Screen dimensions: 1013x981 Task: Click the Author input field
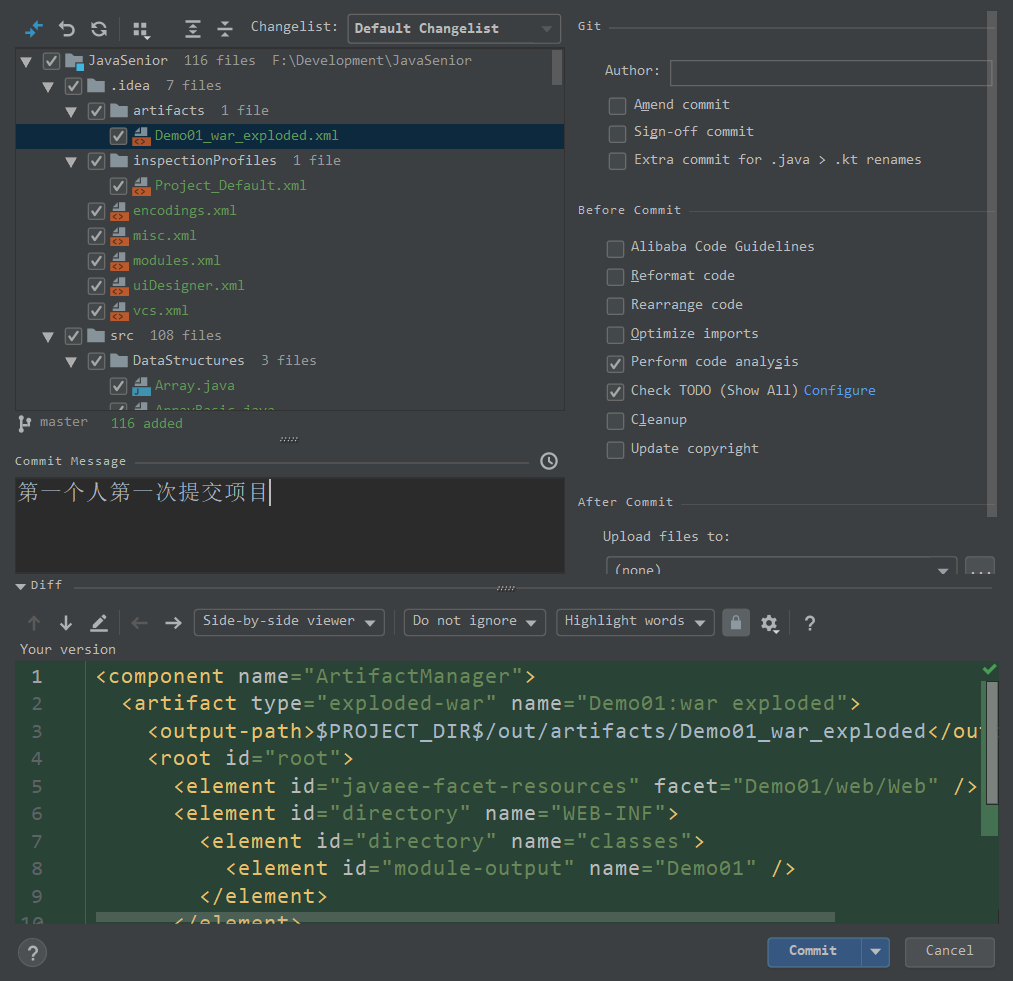tap(830, 72)
